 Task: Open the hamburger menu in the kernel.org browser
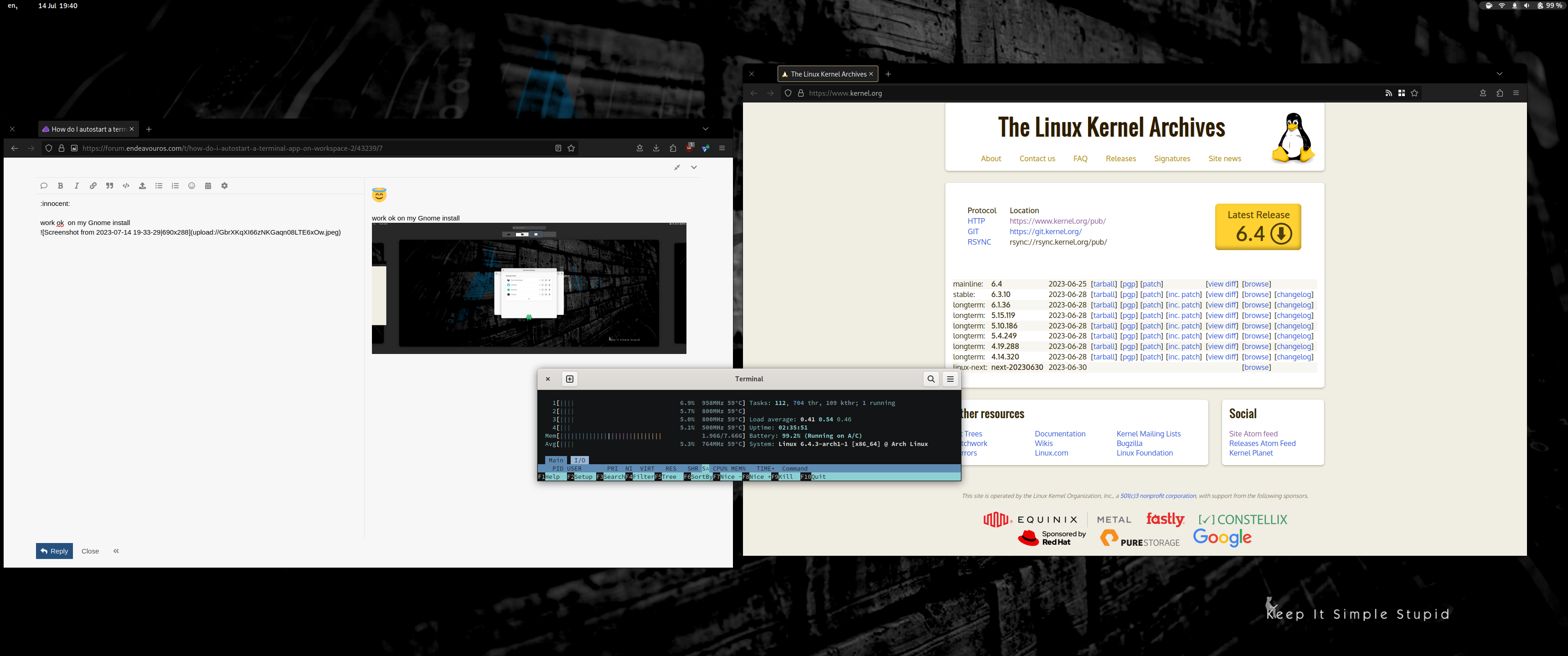tap(1516, 93)
